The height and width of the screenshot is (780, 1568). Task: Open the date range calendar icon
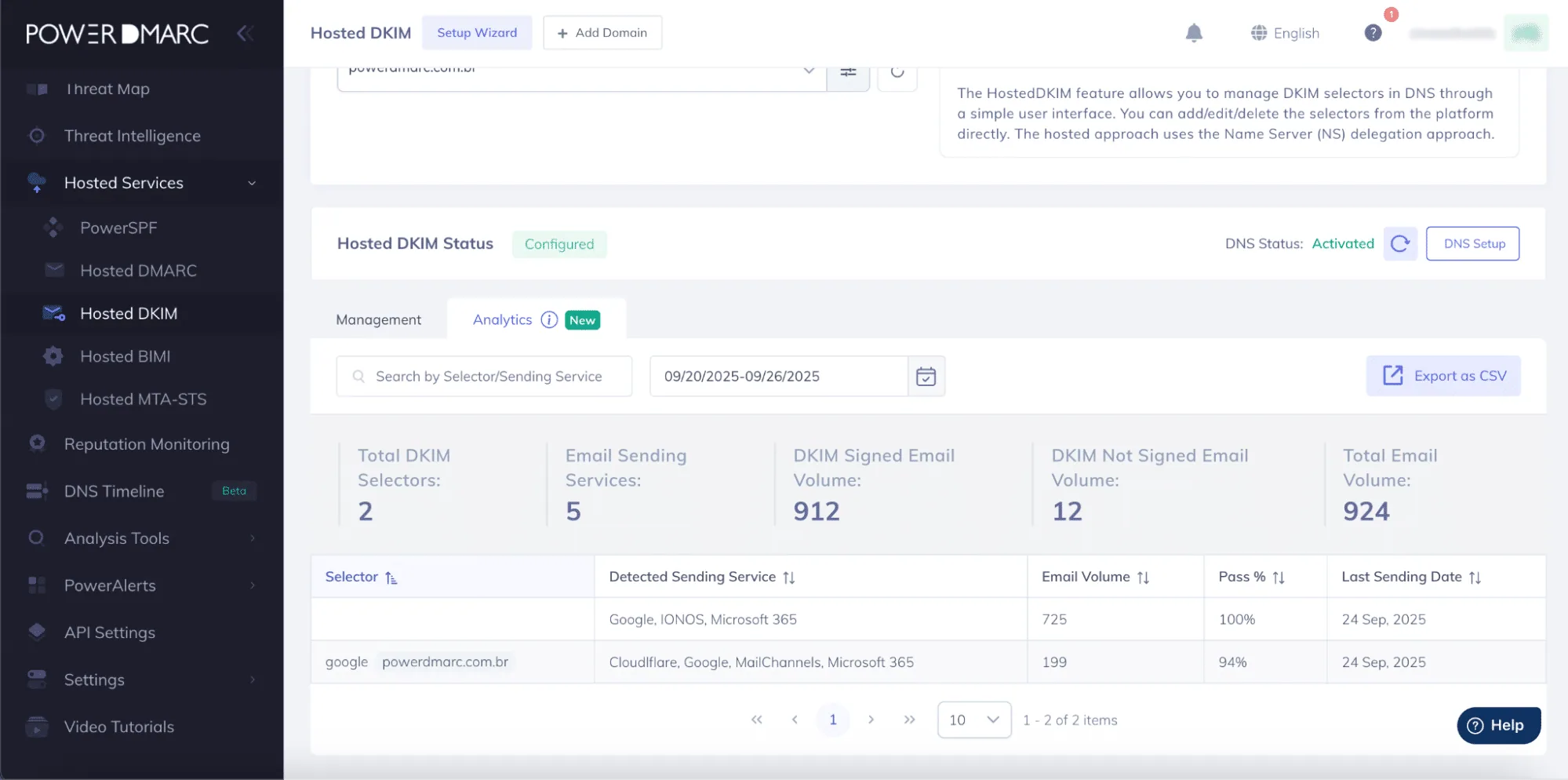[926, 377]
